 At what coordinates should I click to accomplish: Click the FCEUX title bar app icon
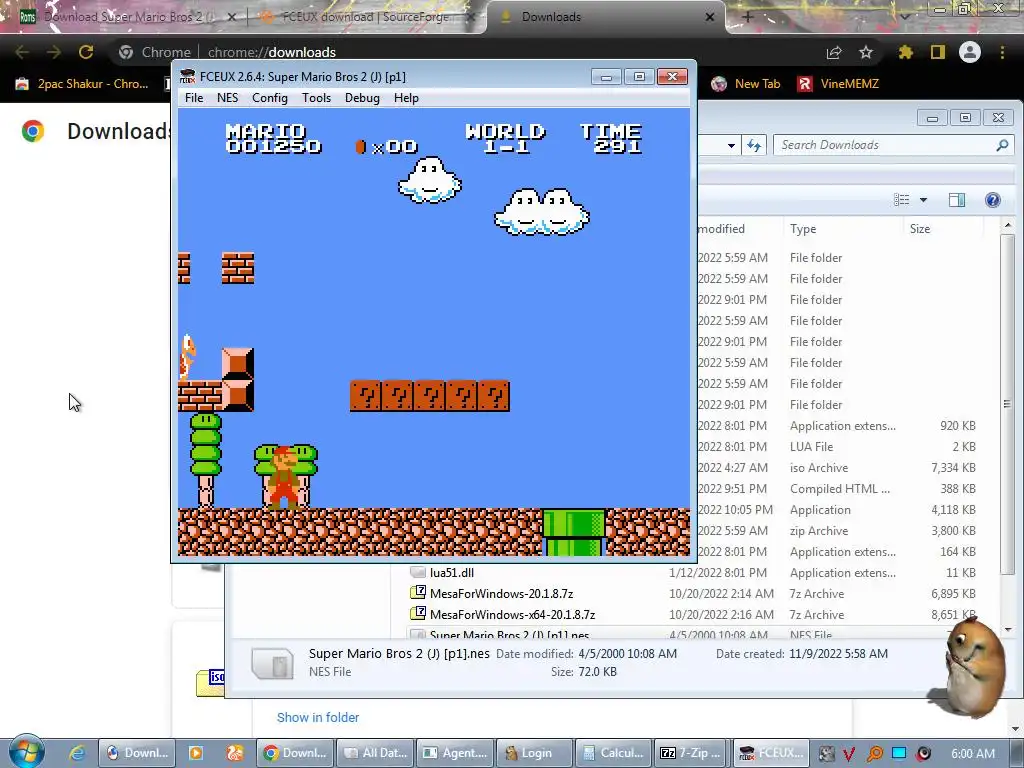pyautogui.click(x=187, y=76)
